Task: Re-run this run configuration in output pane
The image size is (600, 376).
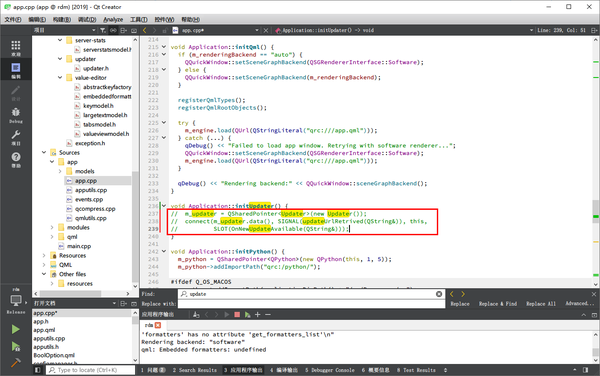Action: 248,314
